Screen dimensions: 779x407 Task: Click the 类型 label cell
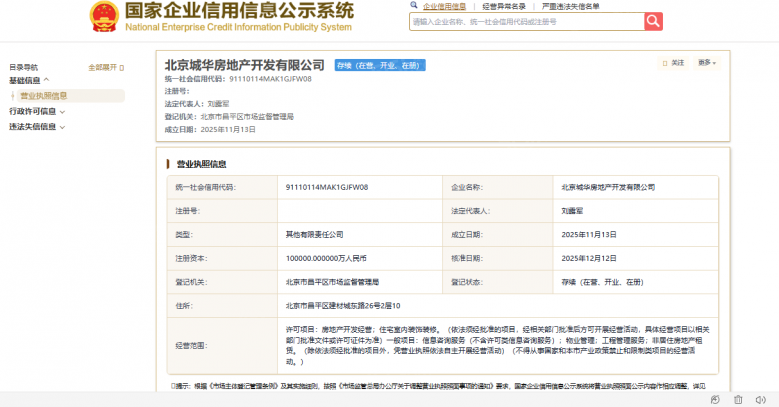point(222,235)
